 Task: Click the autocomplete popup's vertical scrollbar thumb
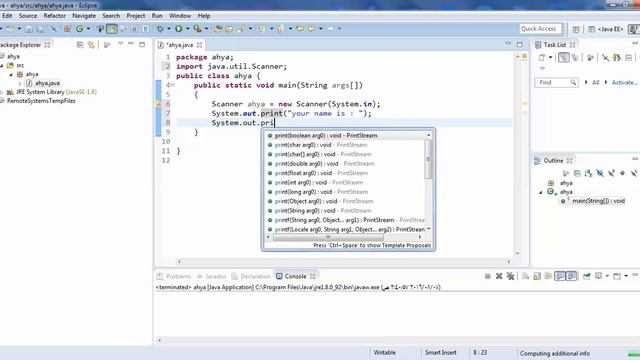click(x=428, y=159)
